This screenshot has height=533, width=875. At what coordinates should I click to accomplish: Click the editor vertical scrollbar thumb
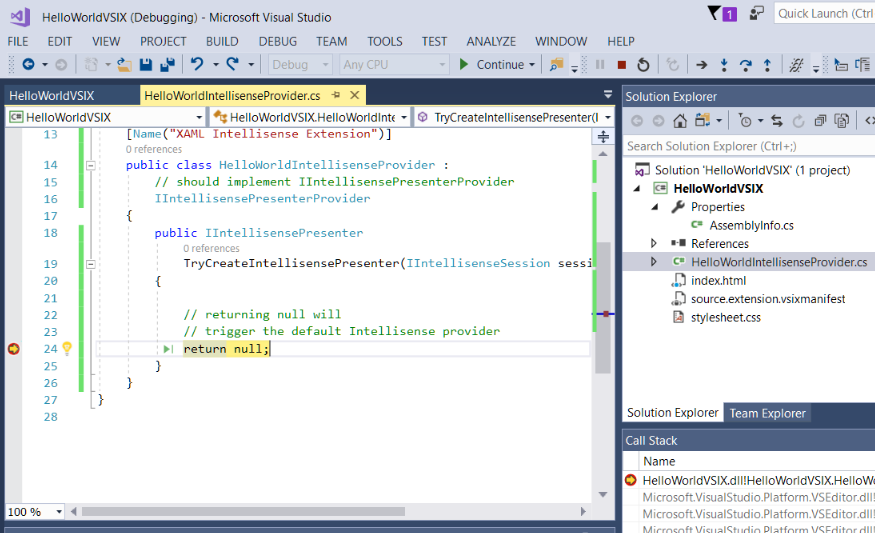click(603, 308)
